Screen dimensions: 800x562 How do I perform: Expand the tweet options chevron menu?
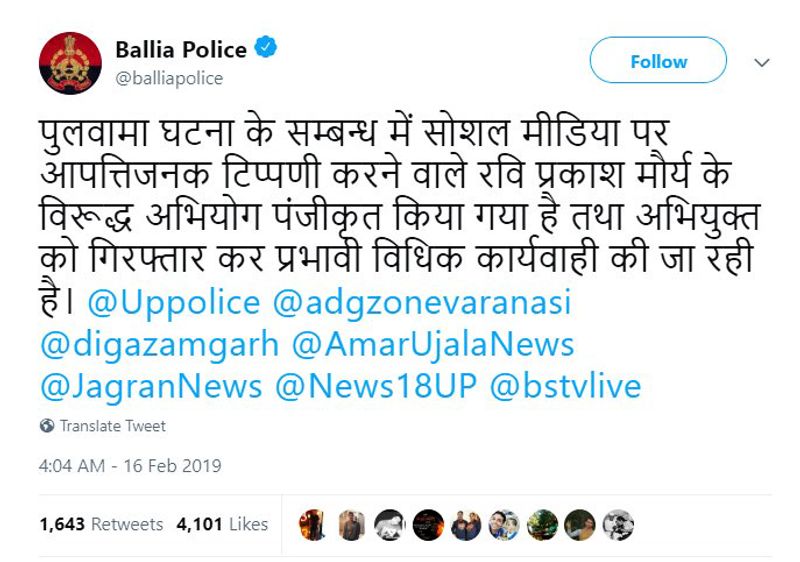tap(762, 63)
